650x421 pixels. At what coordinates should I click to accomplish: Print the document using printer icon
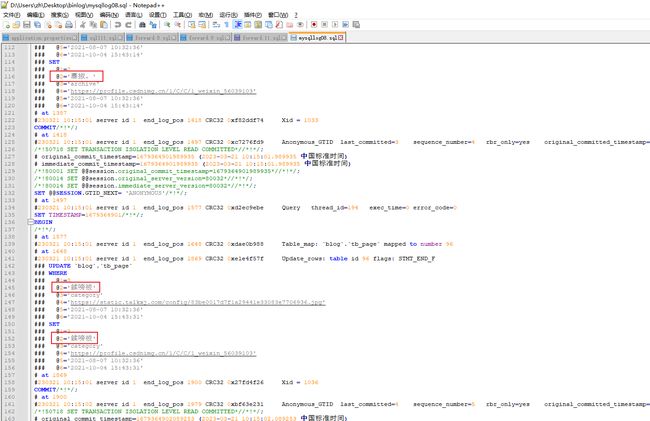point(69,25)
